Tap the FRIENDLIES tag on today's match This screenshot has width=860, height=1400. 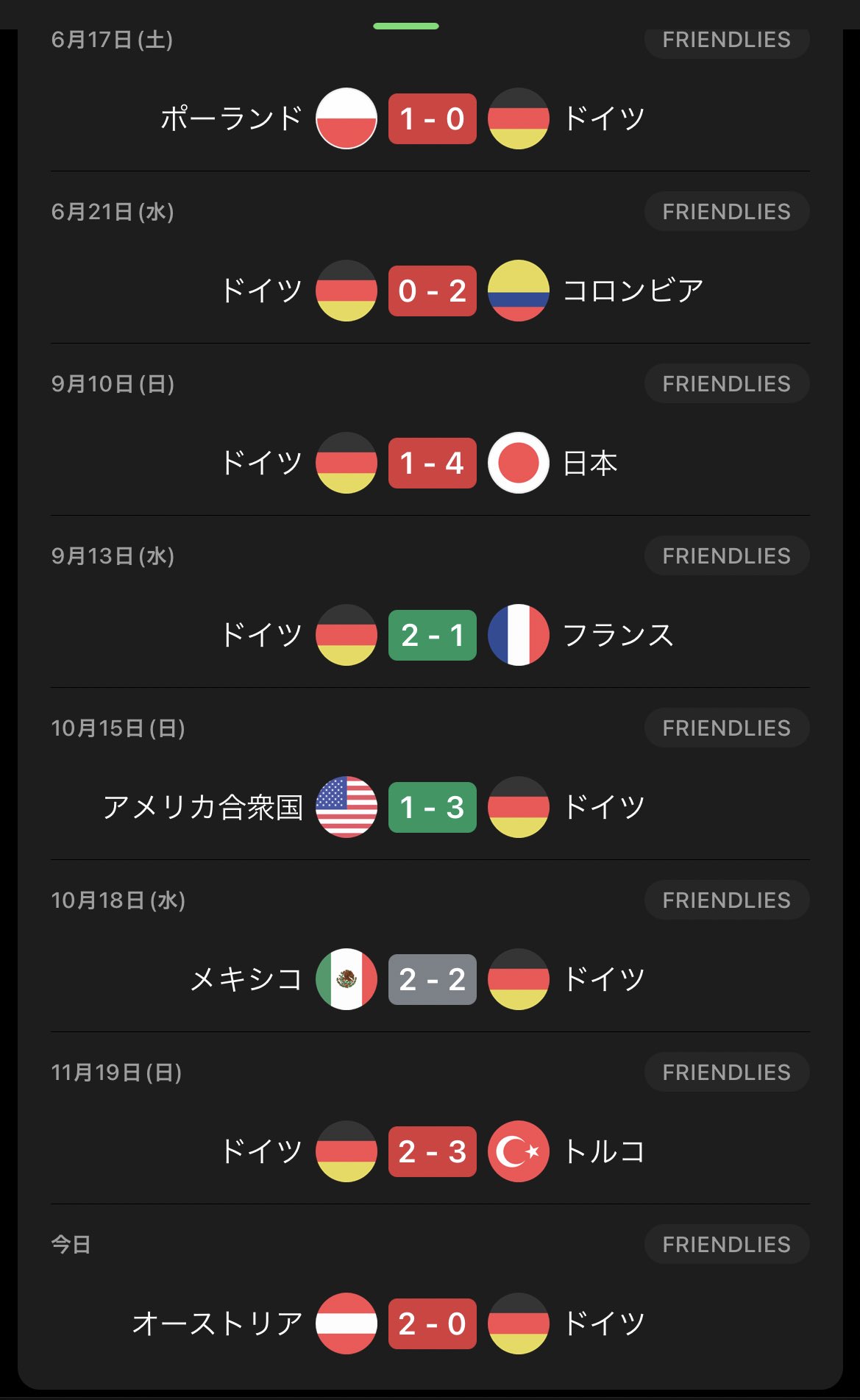point(727,1245)
